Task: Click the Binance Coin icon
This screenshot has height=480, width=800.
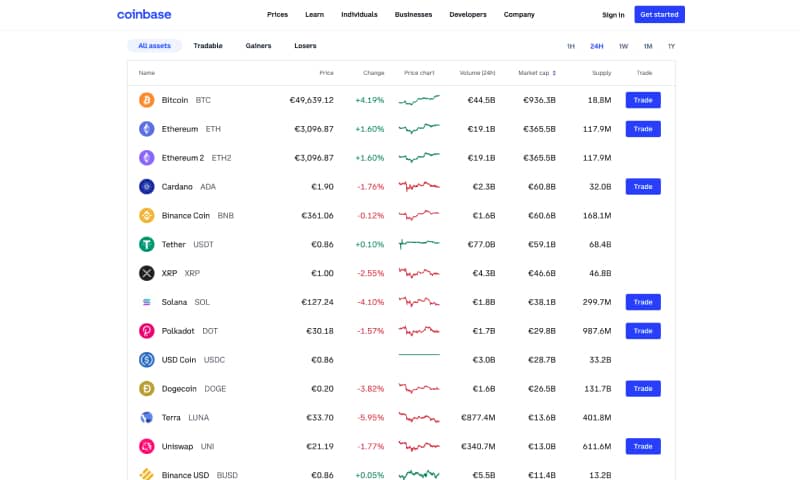Action: pos(146,215)
